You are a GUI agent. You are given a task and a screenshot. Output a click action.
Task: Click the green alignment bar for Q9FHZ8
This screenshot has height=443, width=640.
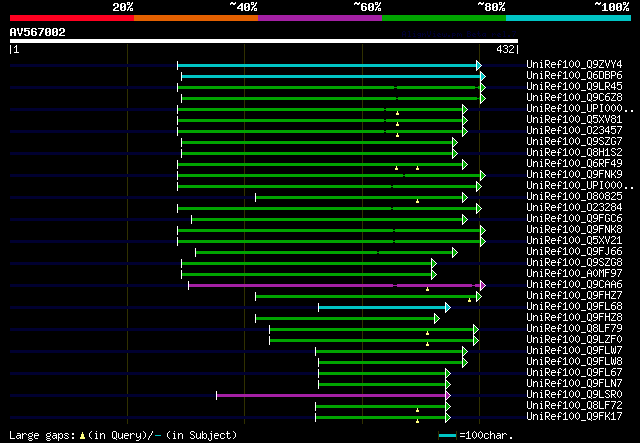pyautogui.click(x=345, y=318)
